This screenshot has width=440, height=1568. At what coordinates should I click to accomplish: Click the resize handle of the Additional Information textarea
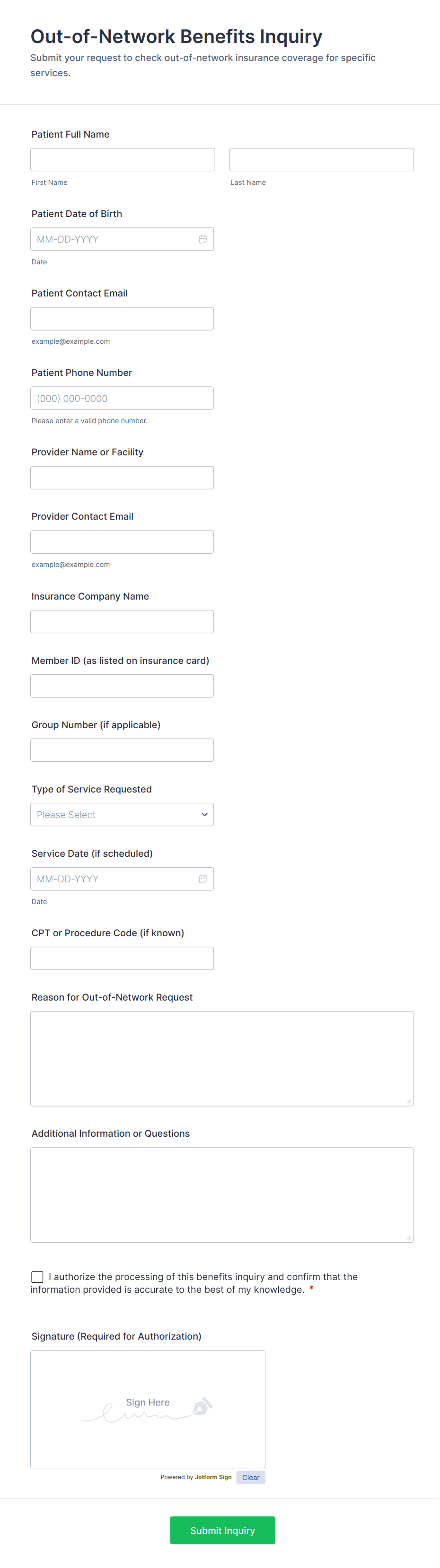[x=409, y=1237]
